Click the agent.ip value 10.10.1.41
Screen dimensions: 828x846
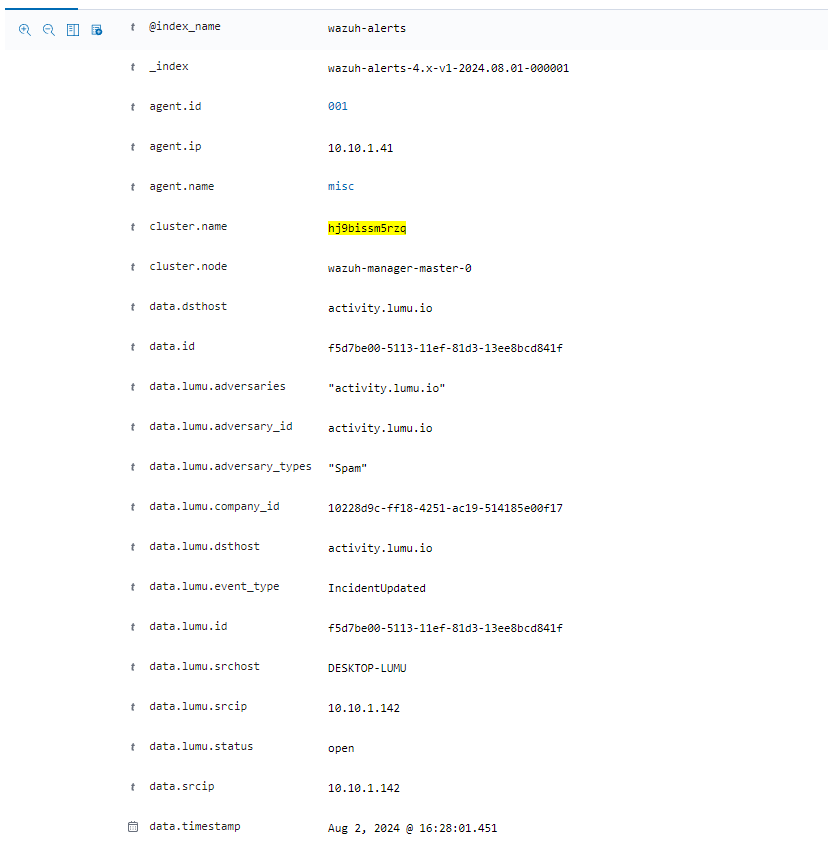point(360,148)
